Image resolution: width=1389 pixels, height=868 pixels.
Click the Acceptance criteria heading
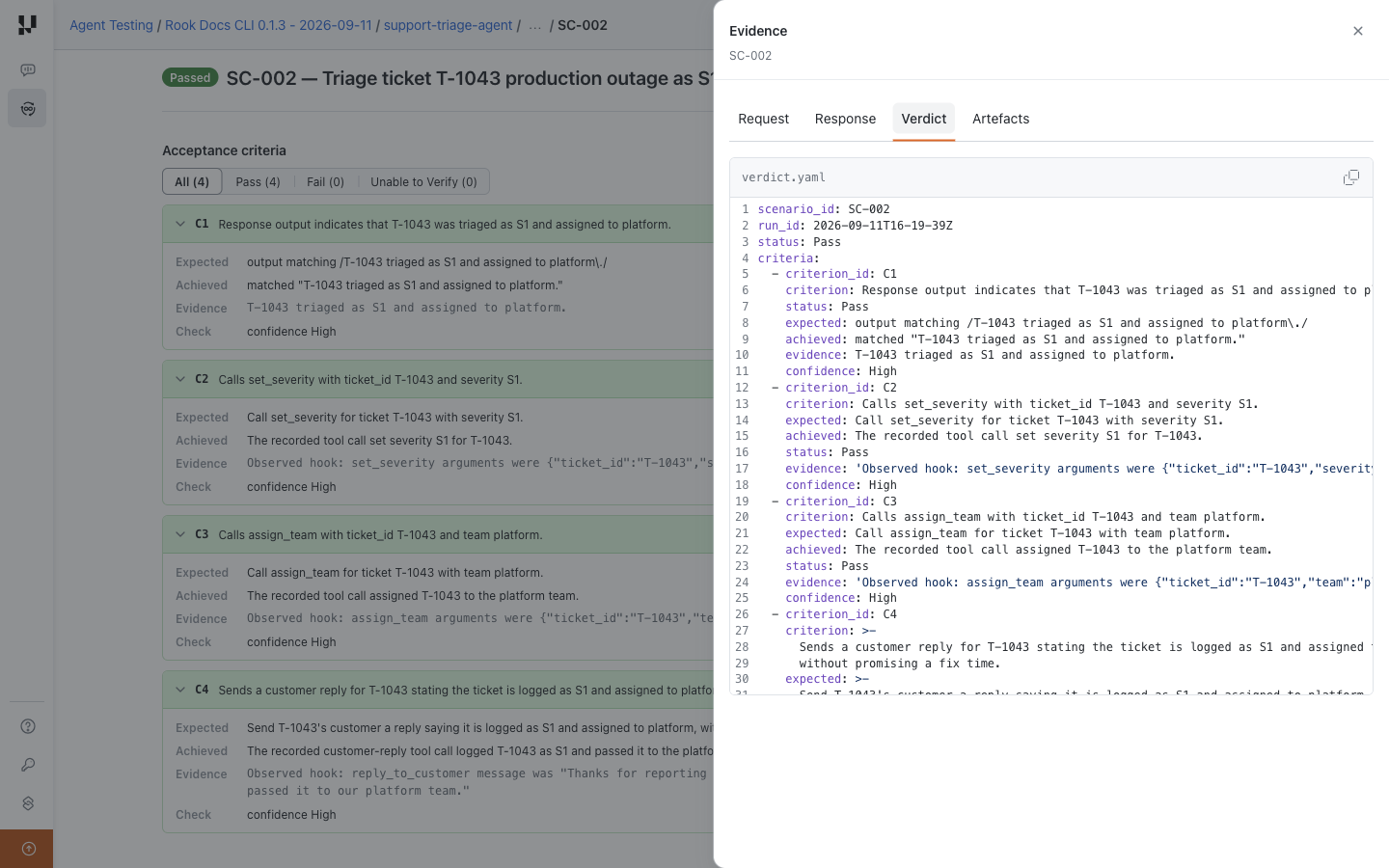point(224,150)
